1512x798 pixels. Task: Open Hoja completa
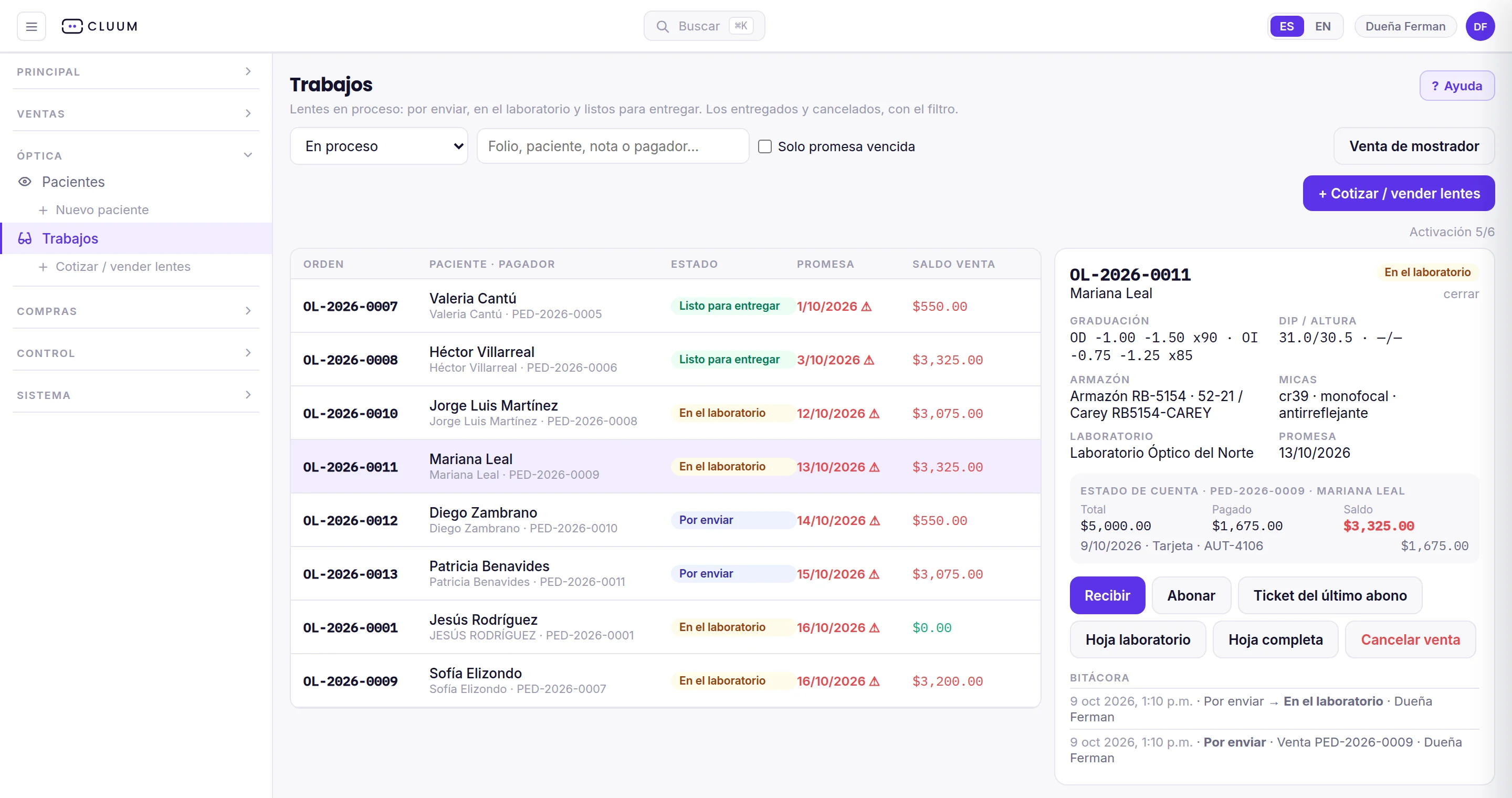coord(1275,639)
